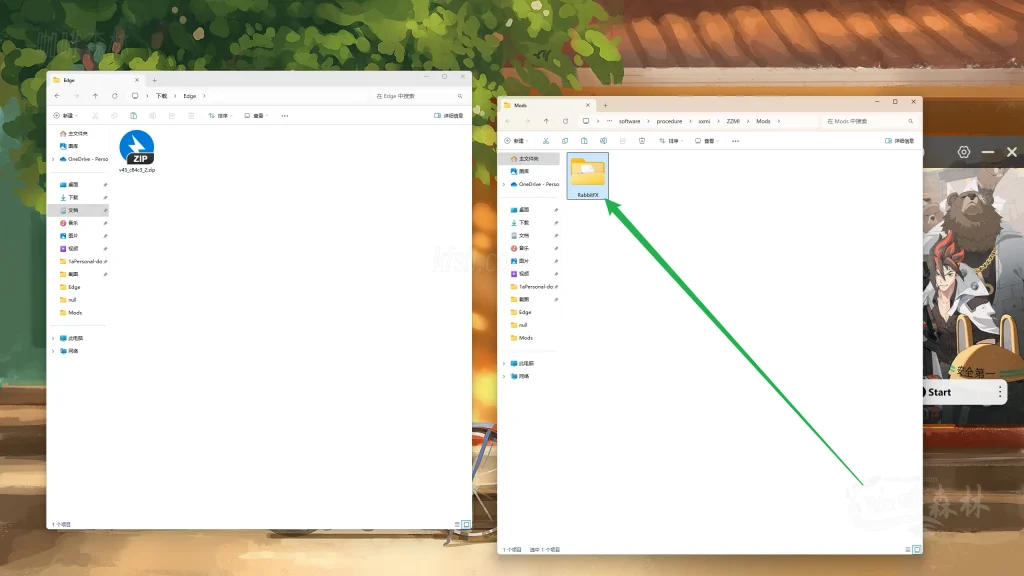The height and width of the screenshot is (576, 1024).
Task: Click the 'procedure' breadcrumb in Mods window
Action: pyautogui.click(x=669, y=121)
